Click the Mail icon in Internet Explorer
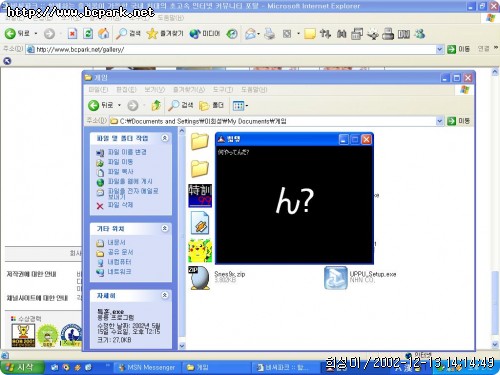 coord(251,34)
